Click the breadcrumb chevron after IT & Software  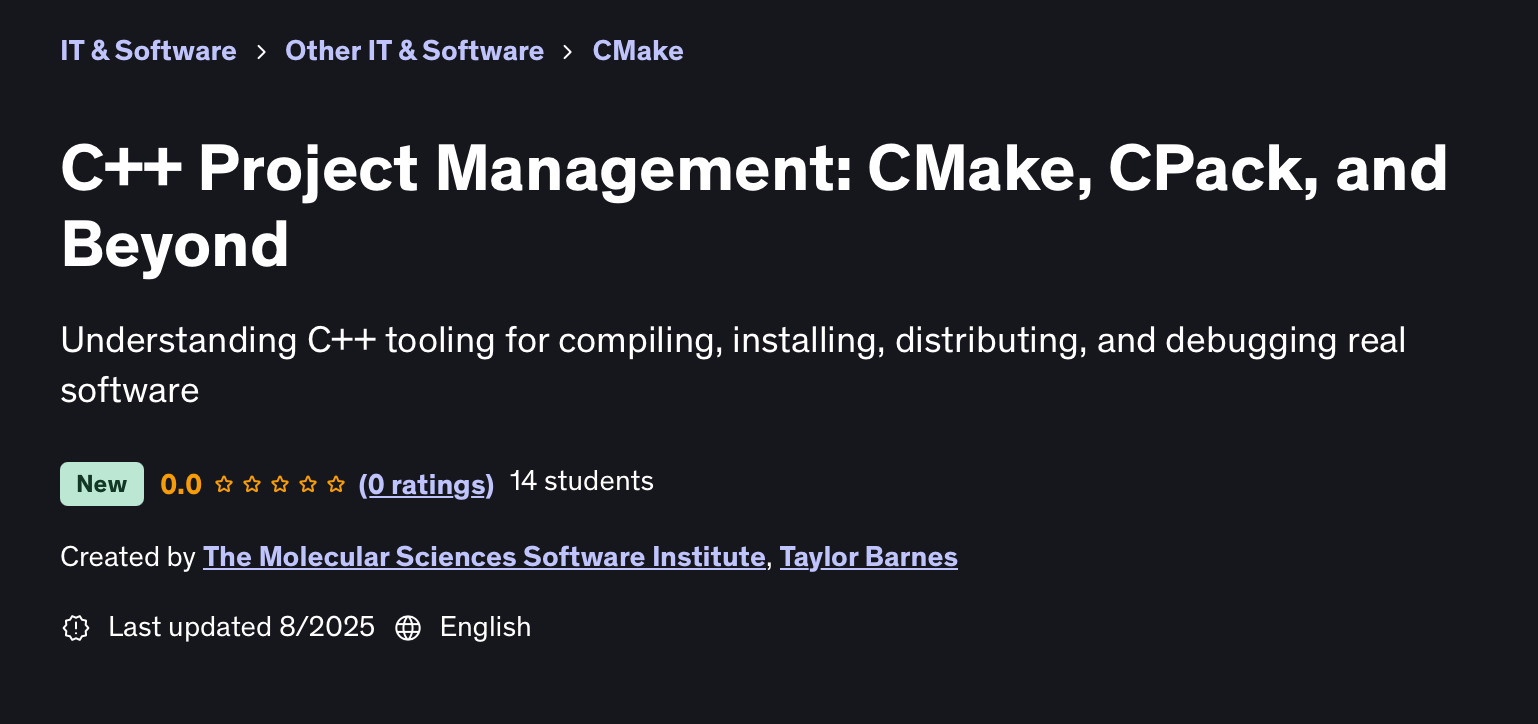(261, 51)
